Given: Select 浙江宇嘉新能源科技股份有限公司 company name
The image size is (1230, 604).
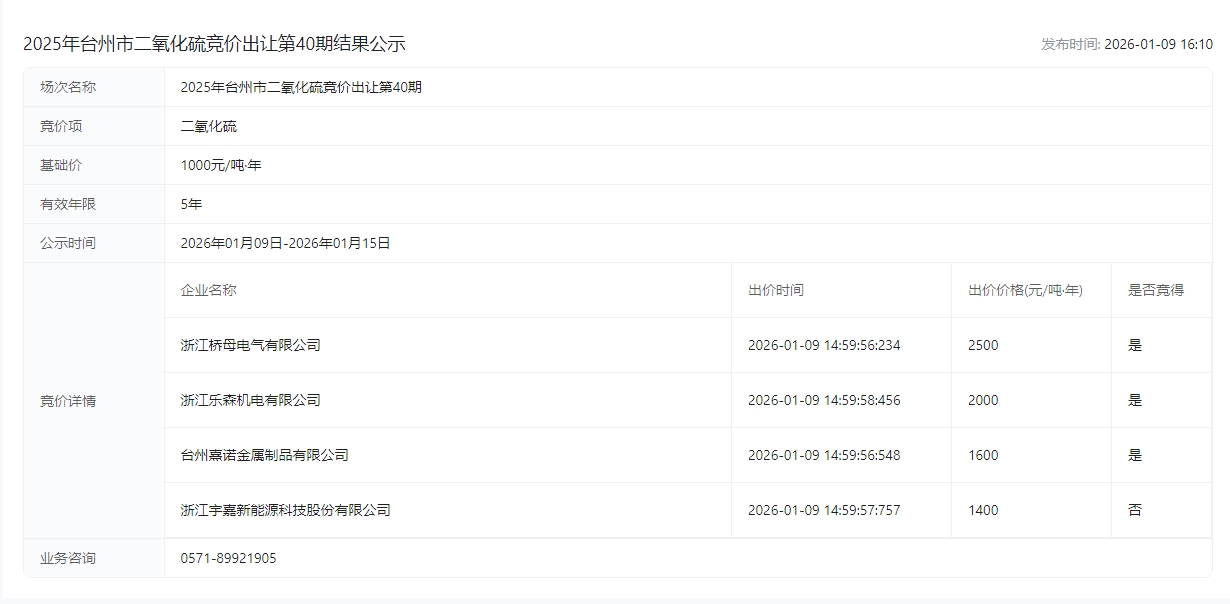Looking at the screenshot, I should tap(285, 510).
